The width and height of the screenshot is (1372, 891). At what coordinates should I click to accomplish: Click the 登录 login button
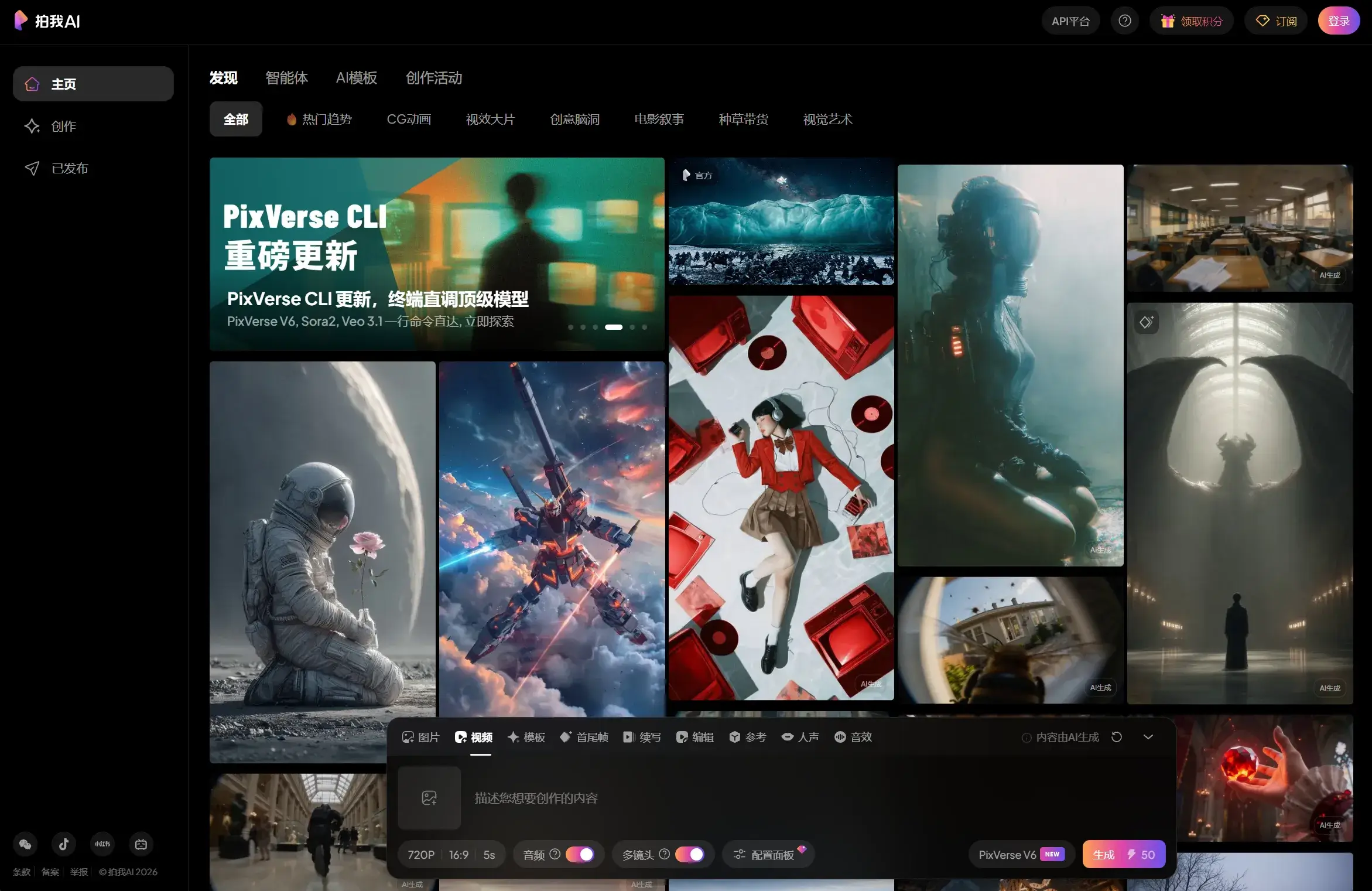[1339, 21]
